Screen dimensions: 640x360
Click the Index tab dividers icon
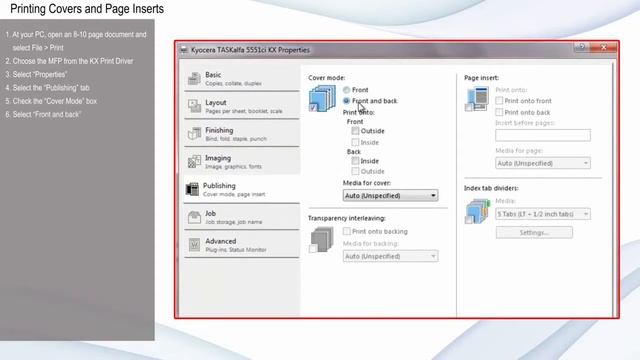[477, 211]
